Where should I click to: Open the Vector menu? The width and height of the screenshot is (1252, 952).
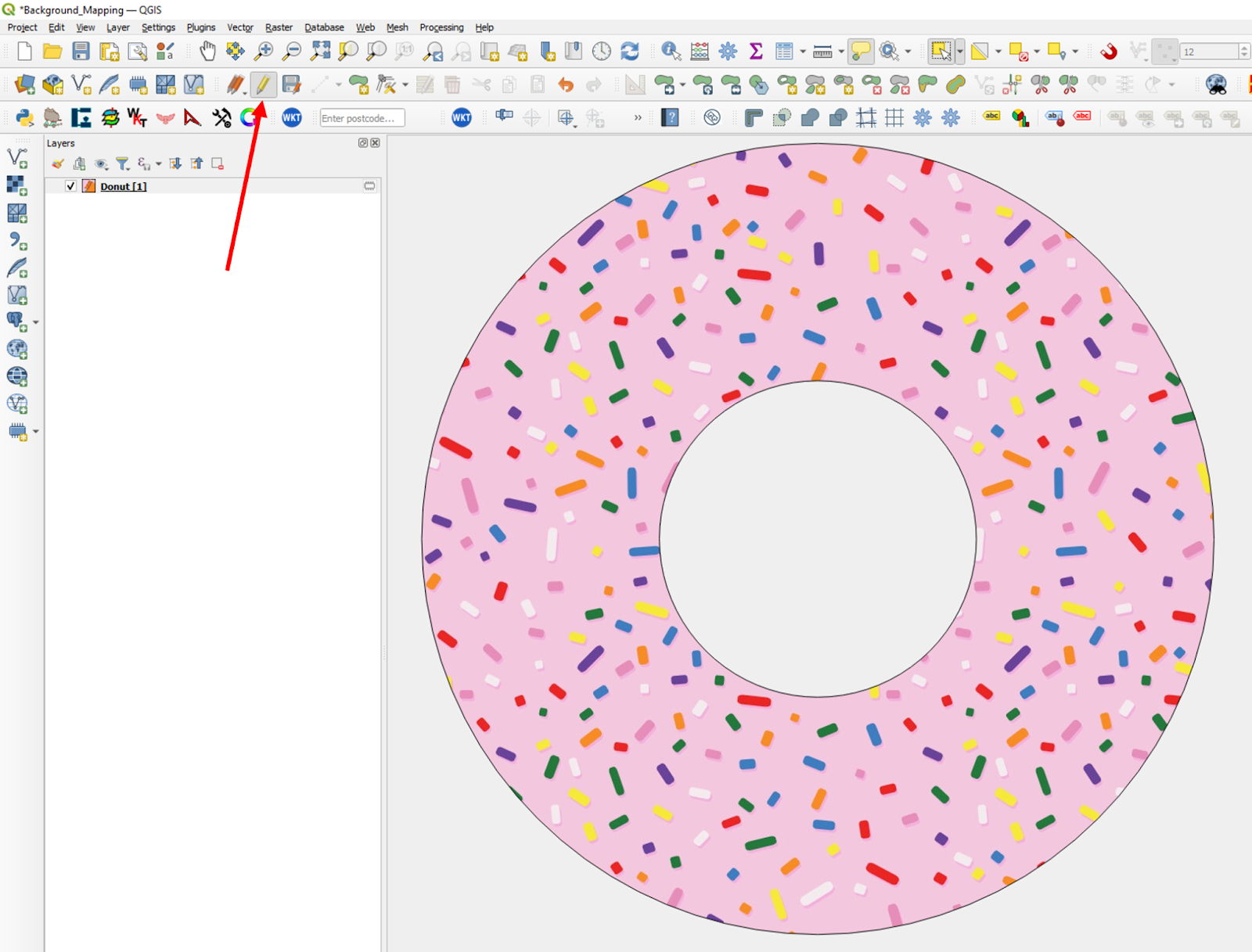click(x=240, y=27)
